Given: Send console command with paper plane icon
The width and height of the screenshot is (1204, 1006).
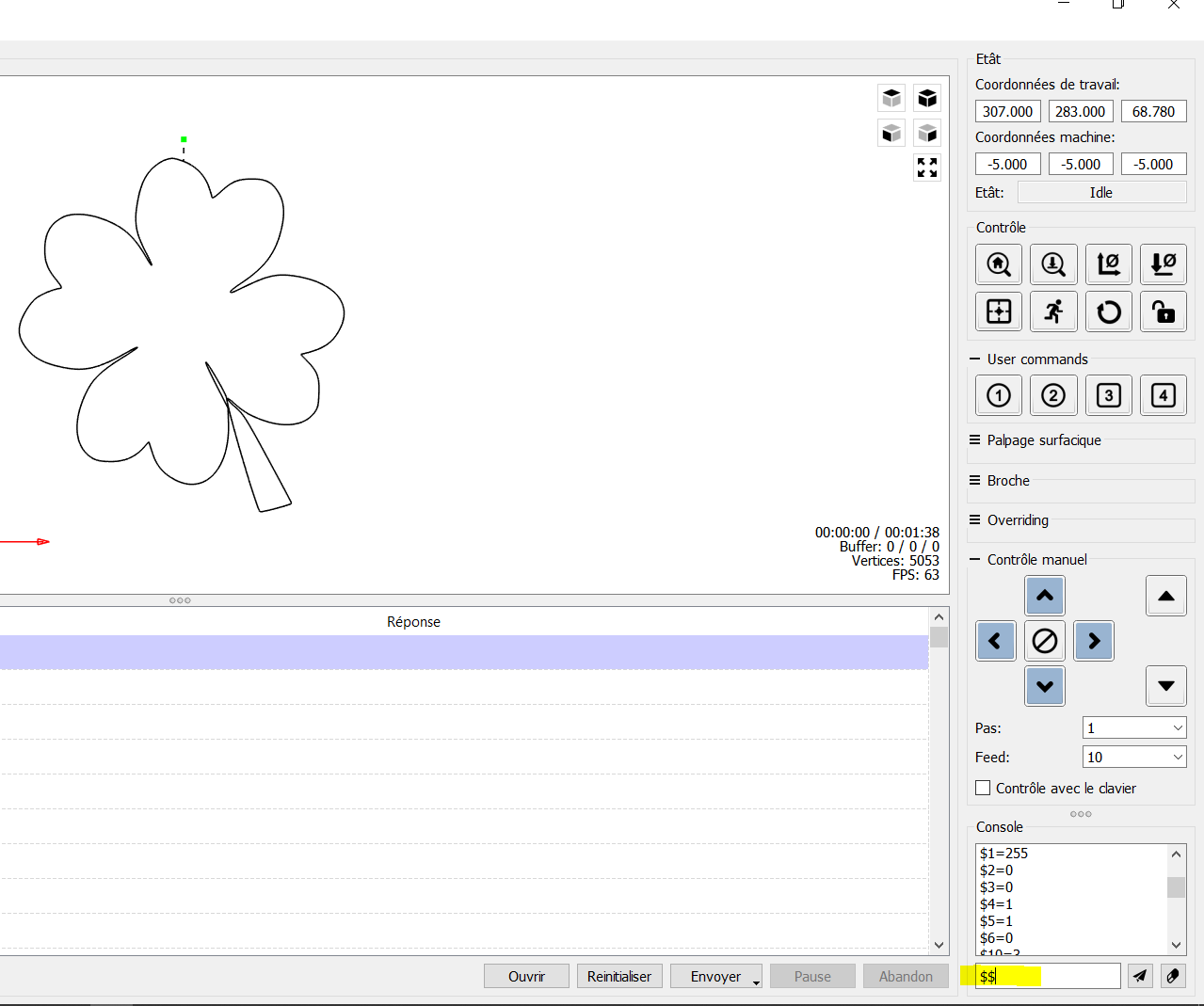Looking at the screenshot, I should click(x=1140, y=976).
